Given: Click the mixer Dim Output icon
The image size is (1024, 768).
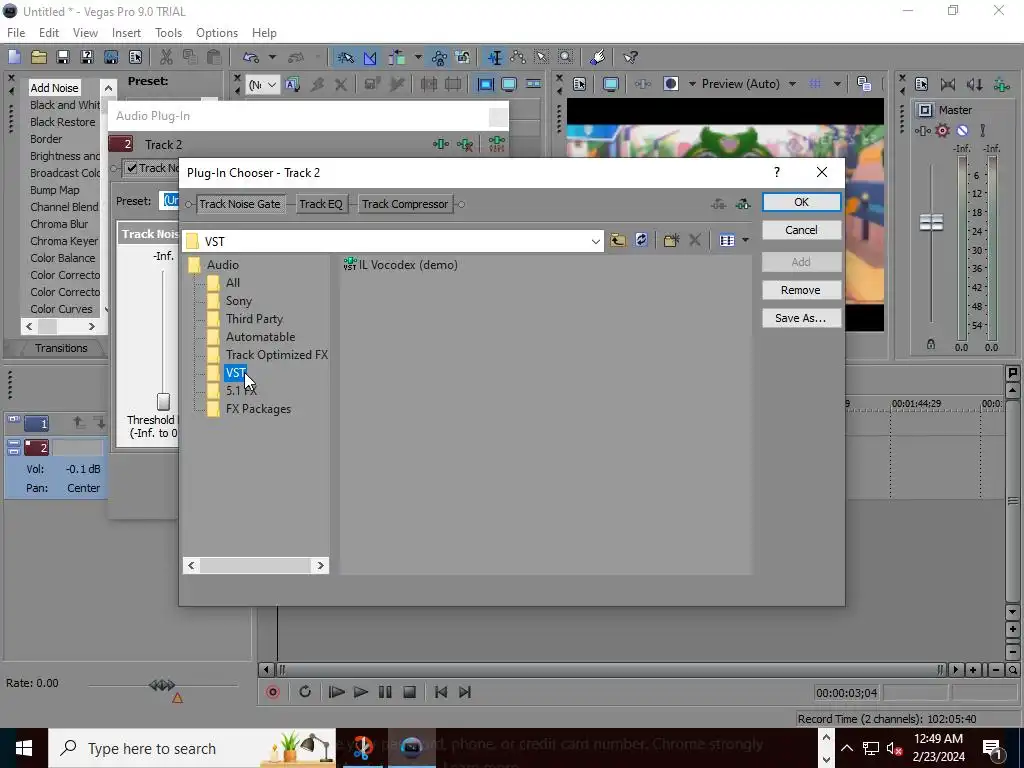Looking at the screenshot, I should click(974, 84).
